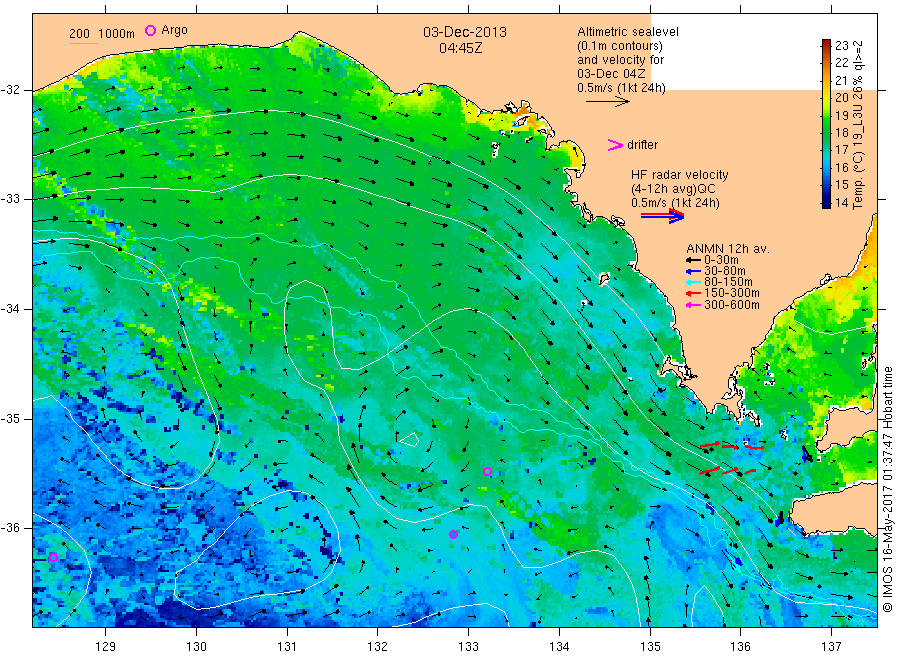Click the 14 value on the temperature scale
The width and height of the screenshot is (900, 660).
841,203
